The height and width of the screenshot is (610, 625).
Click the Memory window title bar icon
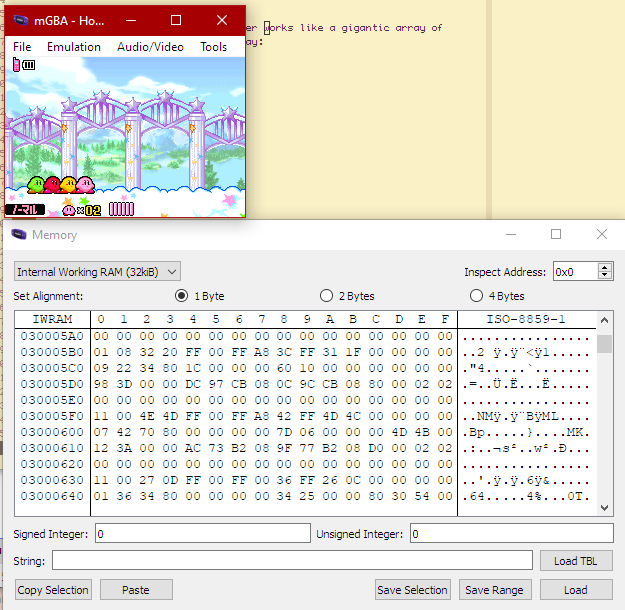[19, 235]
